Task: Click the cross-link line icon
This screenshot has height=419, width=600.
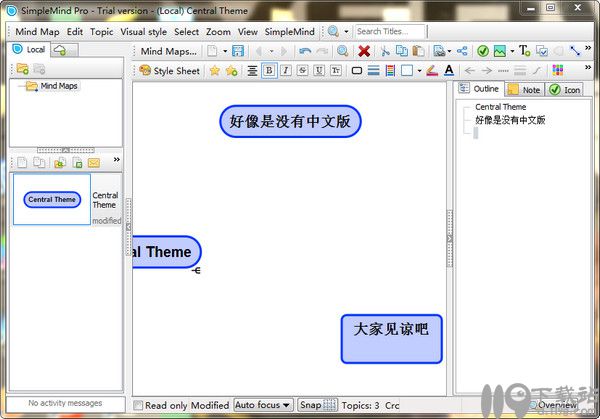Action: [575, 51]
